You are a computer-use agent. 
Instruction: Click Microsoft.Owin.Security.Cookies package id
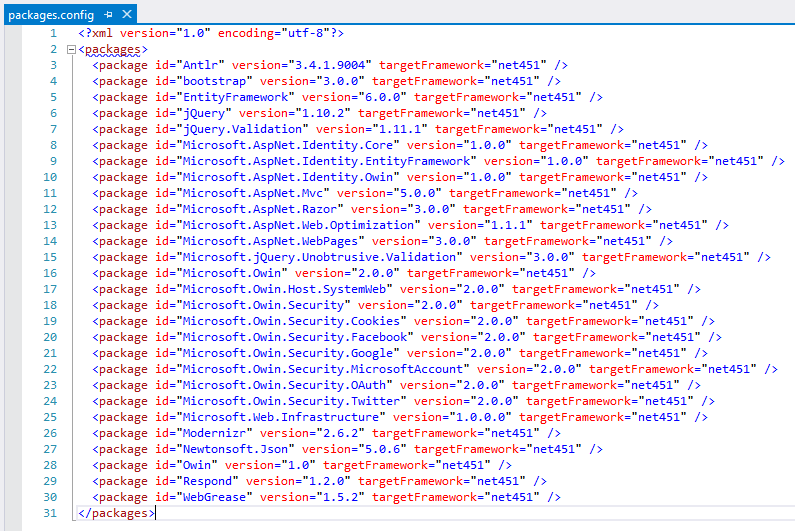[291, 321]
